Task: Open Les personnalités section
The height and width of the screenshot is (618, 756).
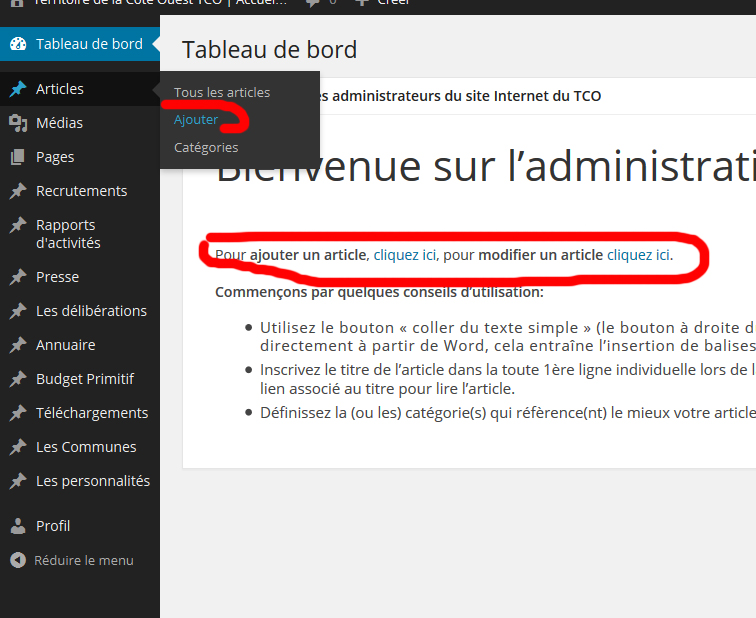Action: coord(80,481)
